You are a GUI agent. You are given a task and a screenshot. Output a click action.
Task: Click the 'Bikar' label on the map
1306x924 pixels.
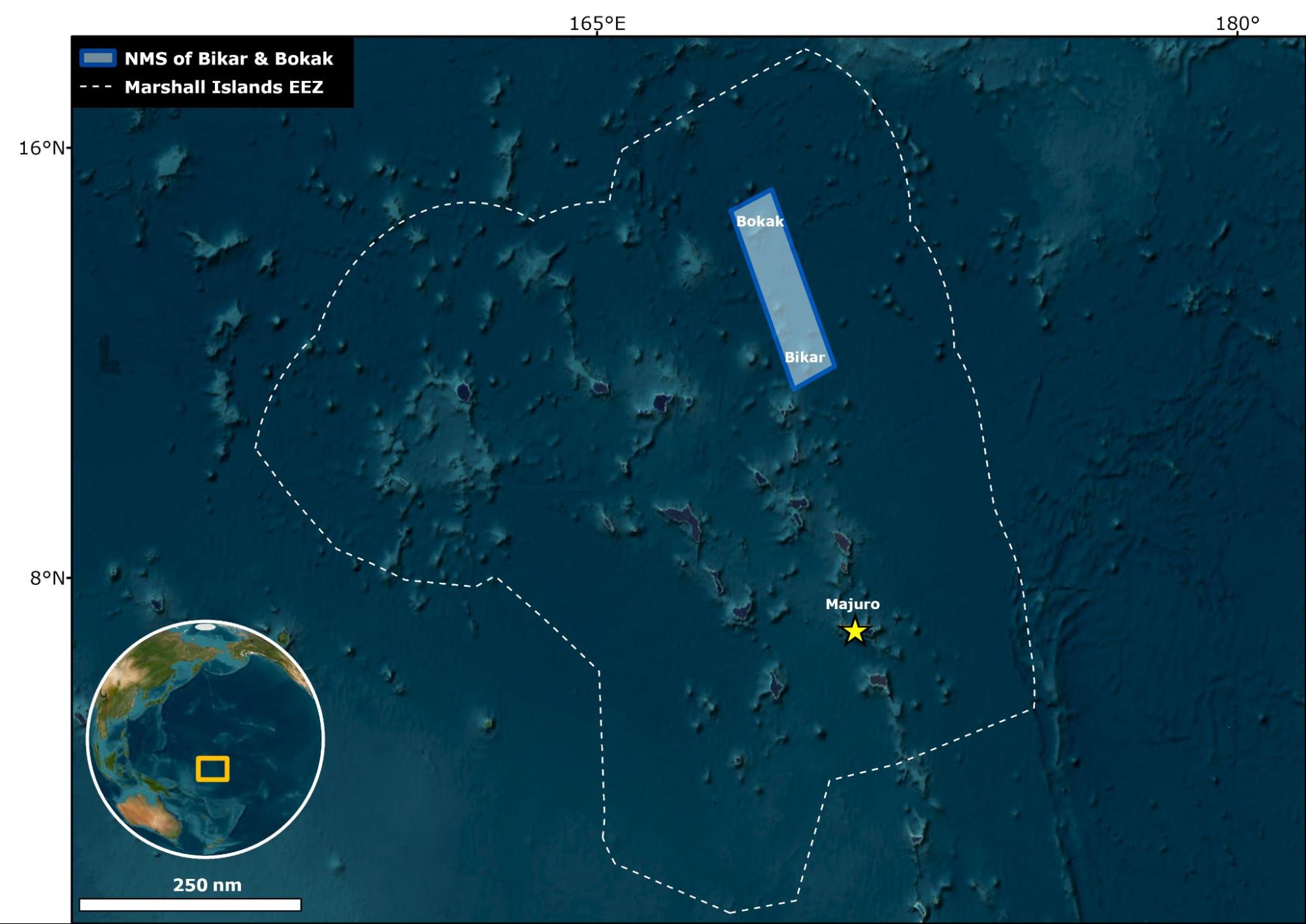pyautogui.click(x=804, y=357)
